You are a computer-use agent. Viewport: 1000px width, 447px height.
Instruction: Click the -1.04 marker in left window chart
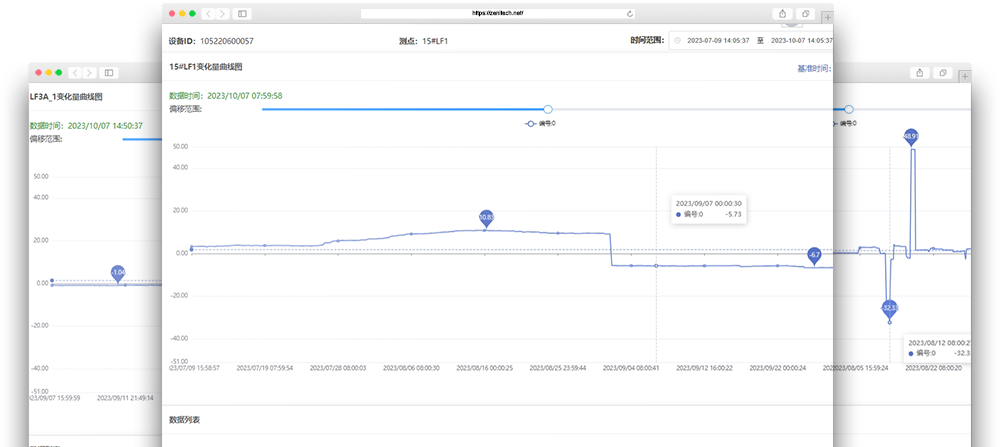point(117,274)
